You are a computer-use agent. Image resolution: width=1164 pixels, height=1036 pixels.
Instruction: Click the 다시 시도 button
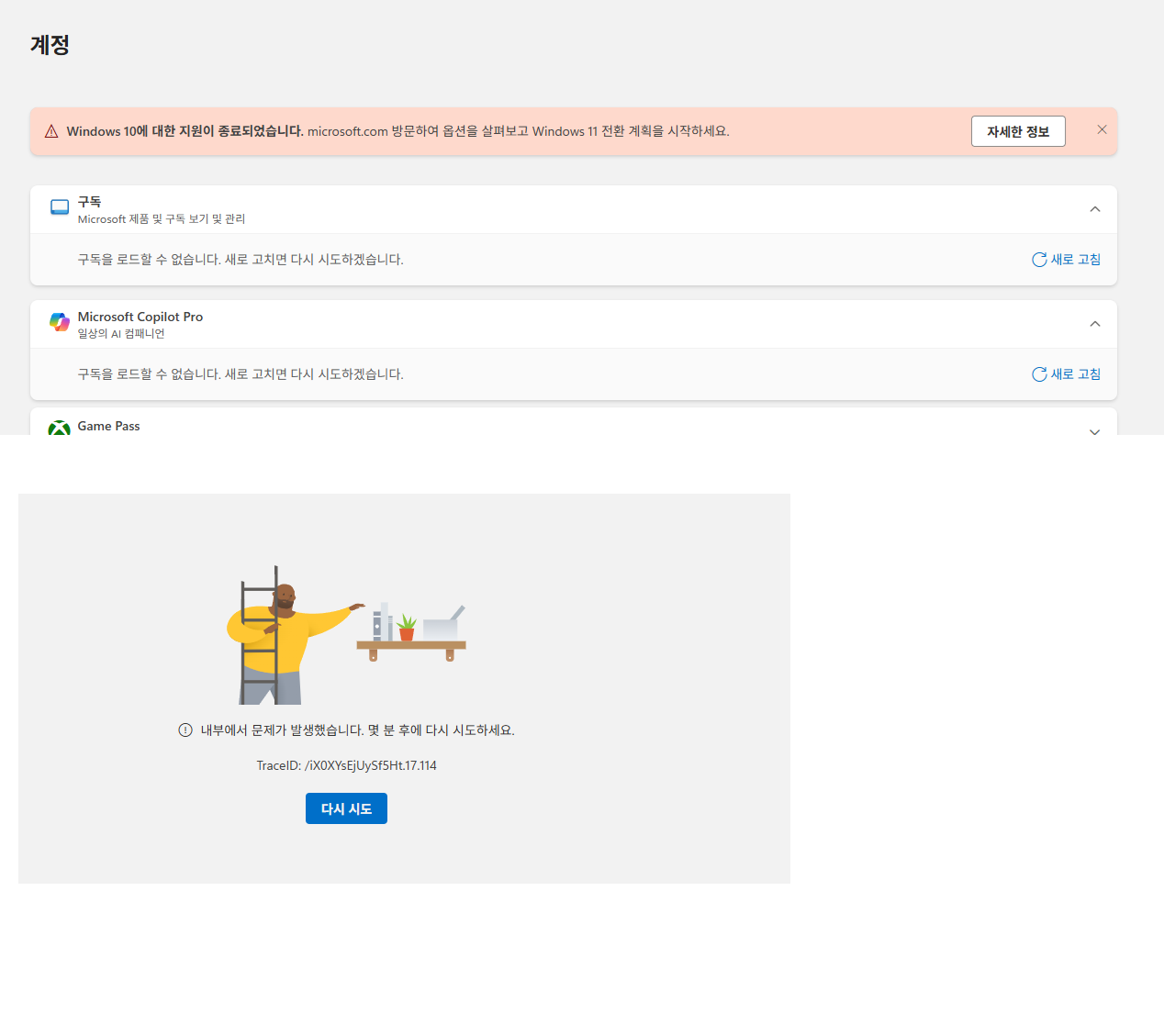pos(346,808)
